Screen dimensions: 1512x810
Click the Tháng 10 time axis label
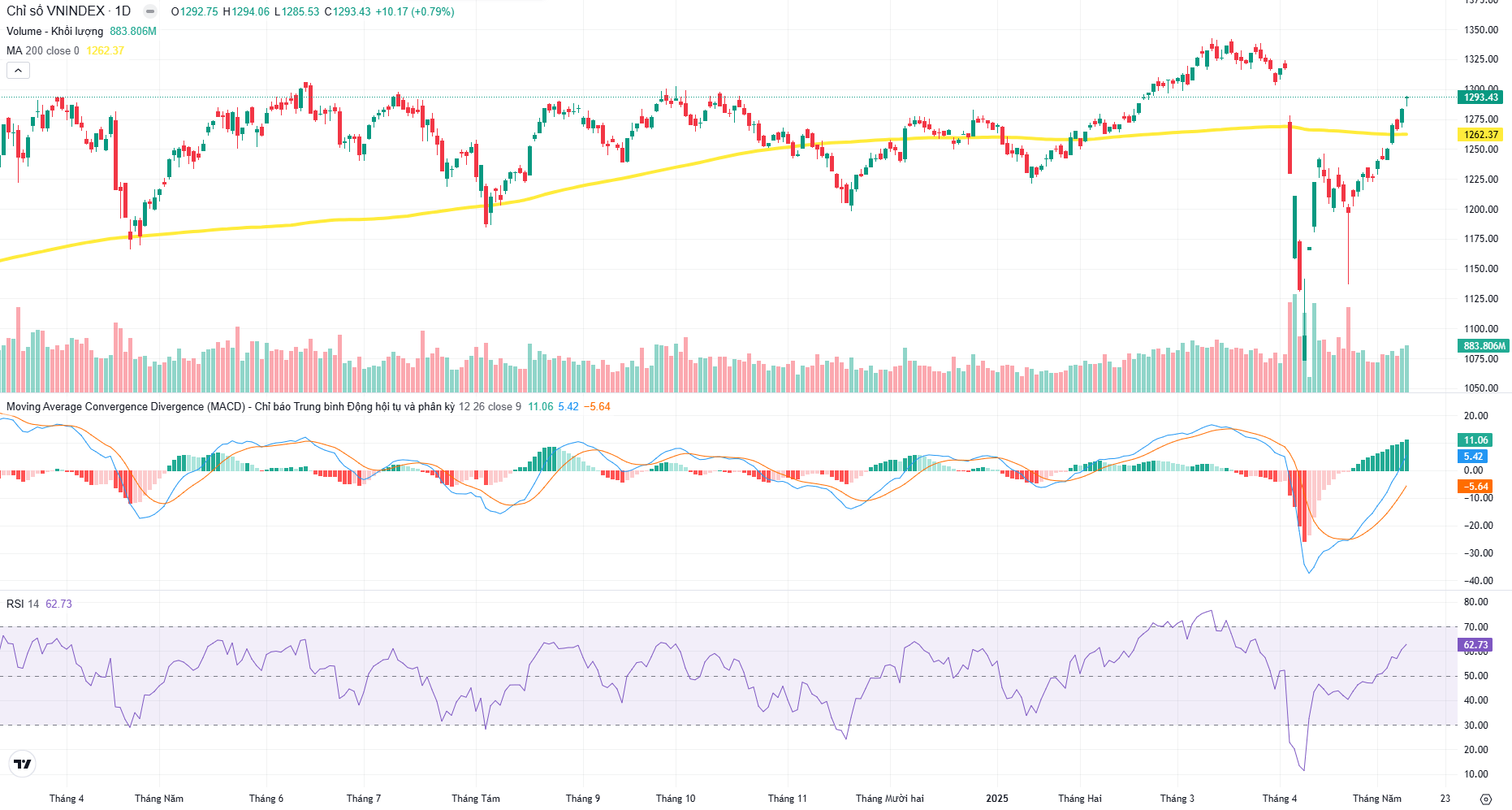[x=676, y=799]
